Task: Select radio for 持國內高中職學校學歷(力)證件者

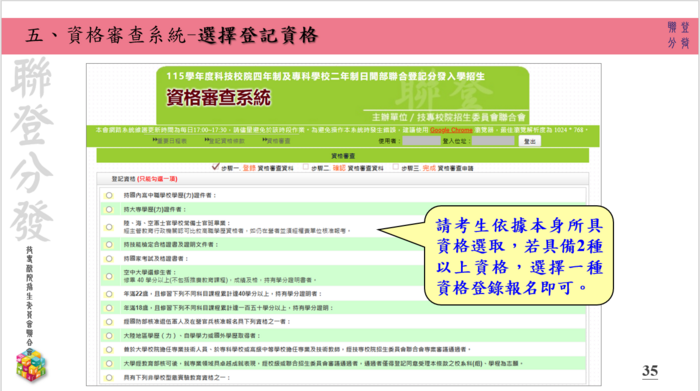Action: coord(109,196)
